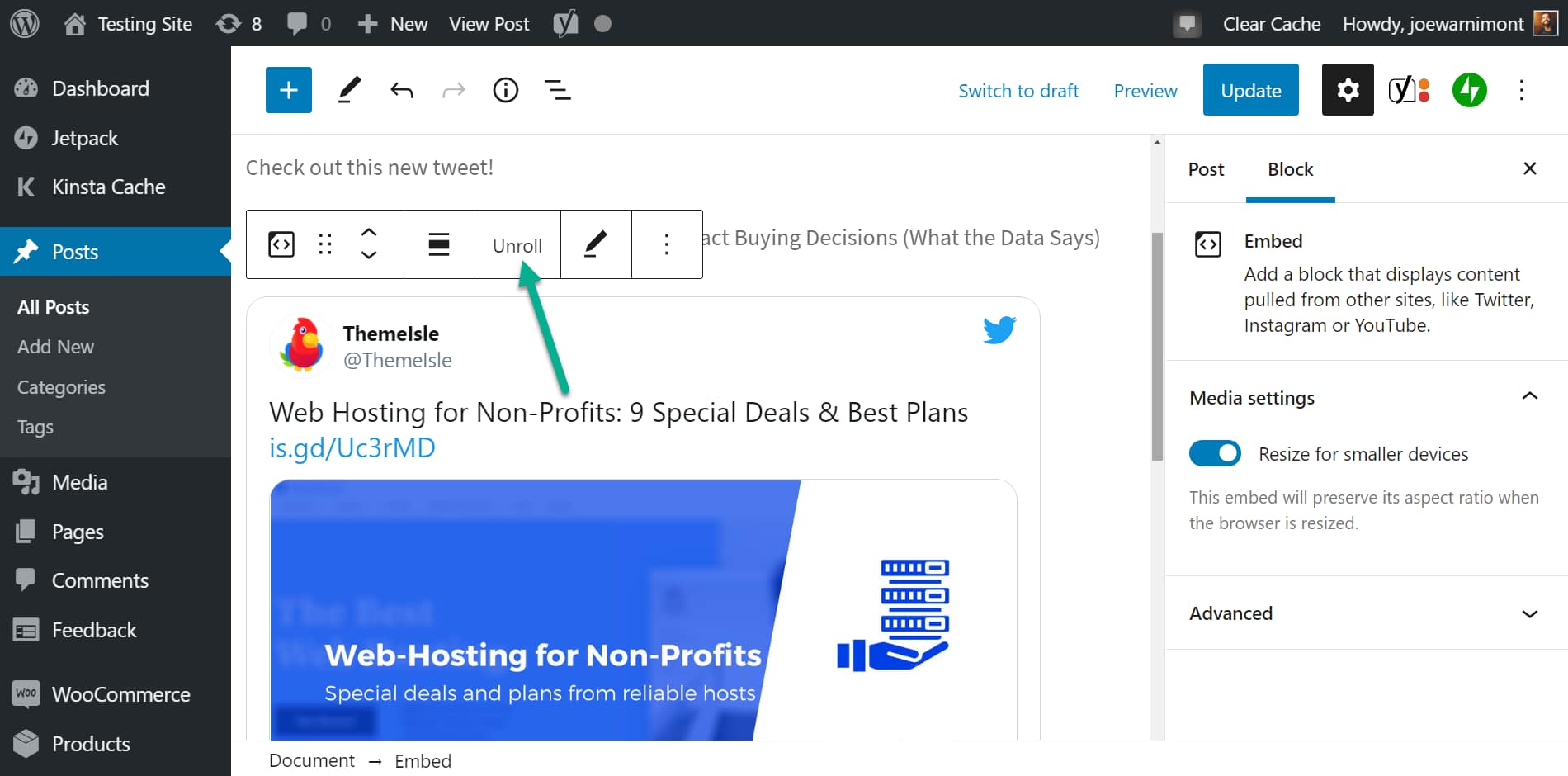Open the block inserter
The image size is (1568, 776).
tap(288, 89)
